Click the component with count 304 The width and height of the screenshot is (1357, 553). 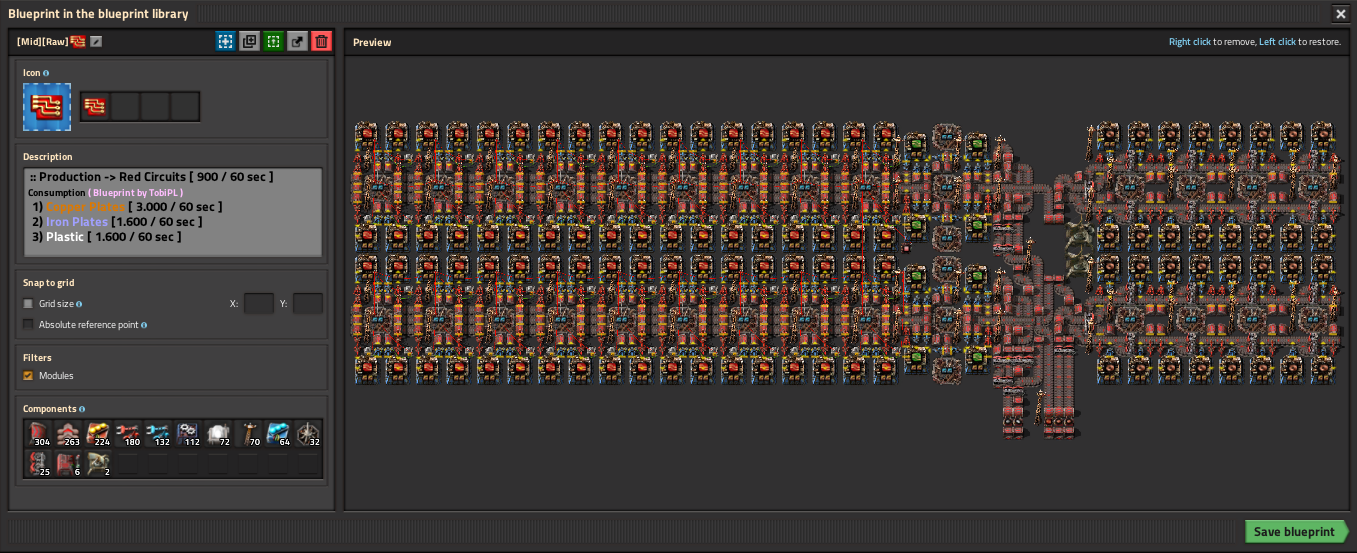tap(39, 434)
